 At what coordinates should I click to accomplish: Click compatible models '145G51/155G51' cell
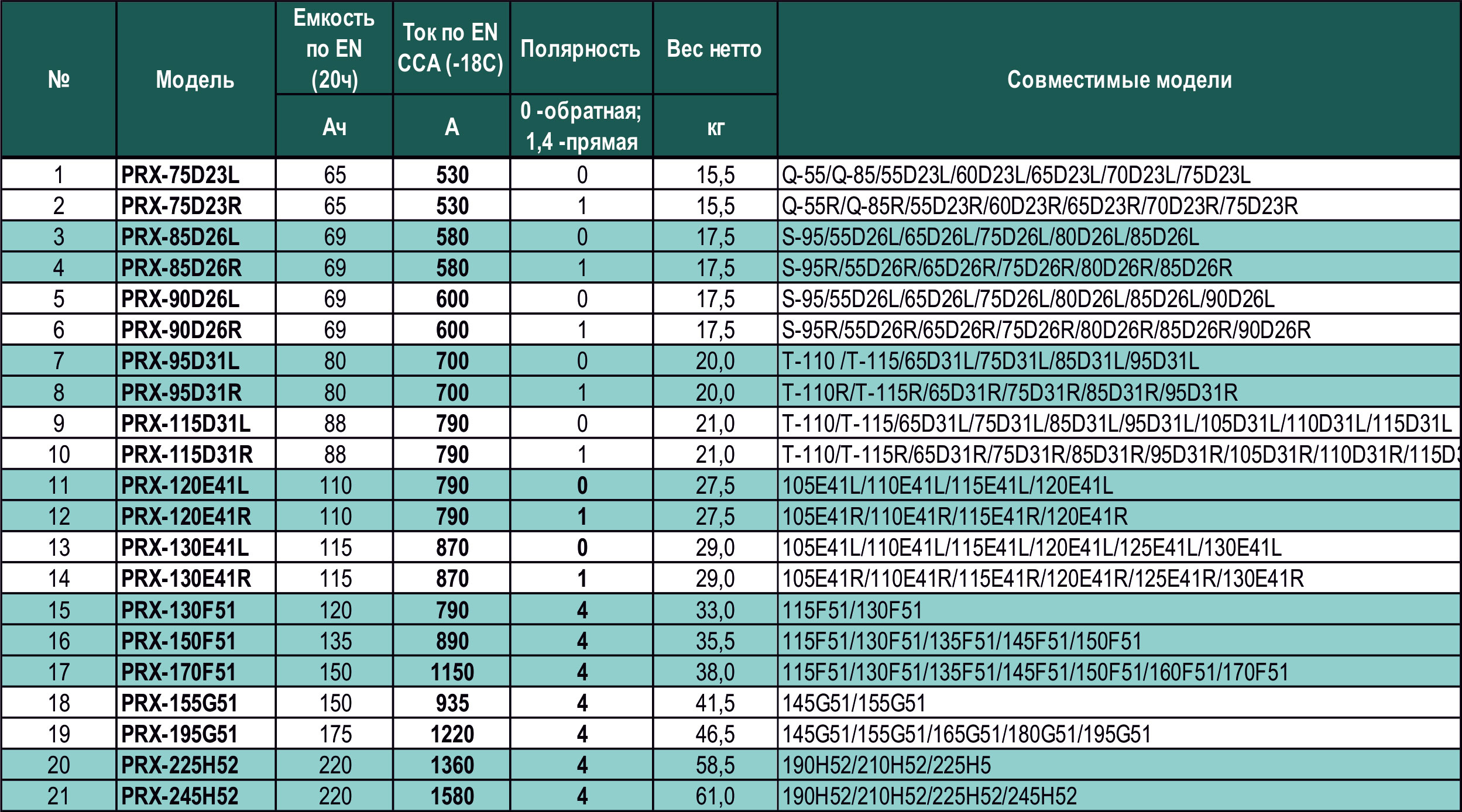pyautogui.click(x=1119, y=703)
